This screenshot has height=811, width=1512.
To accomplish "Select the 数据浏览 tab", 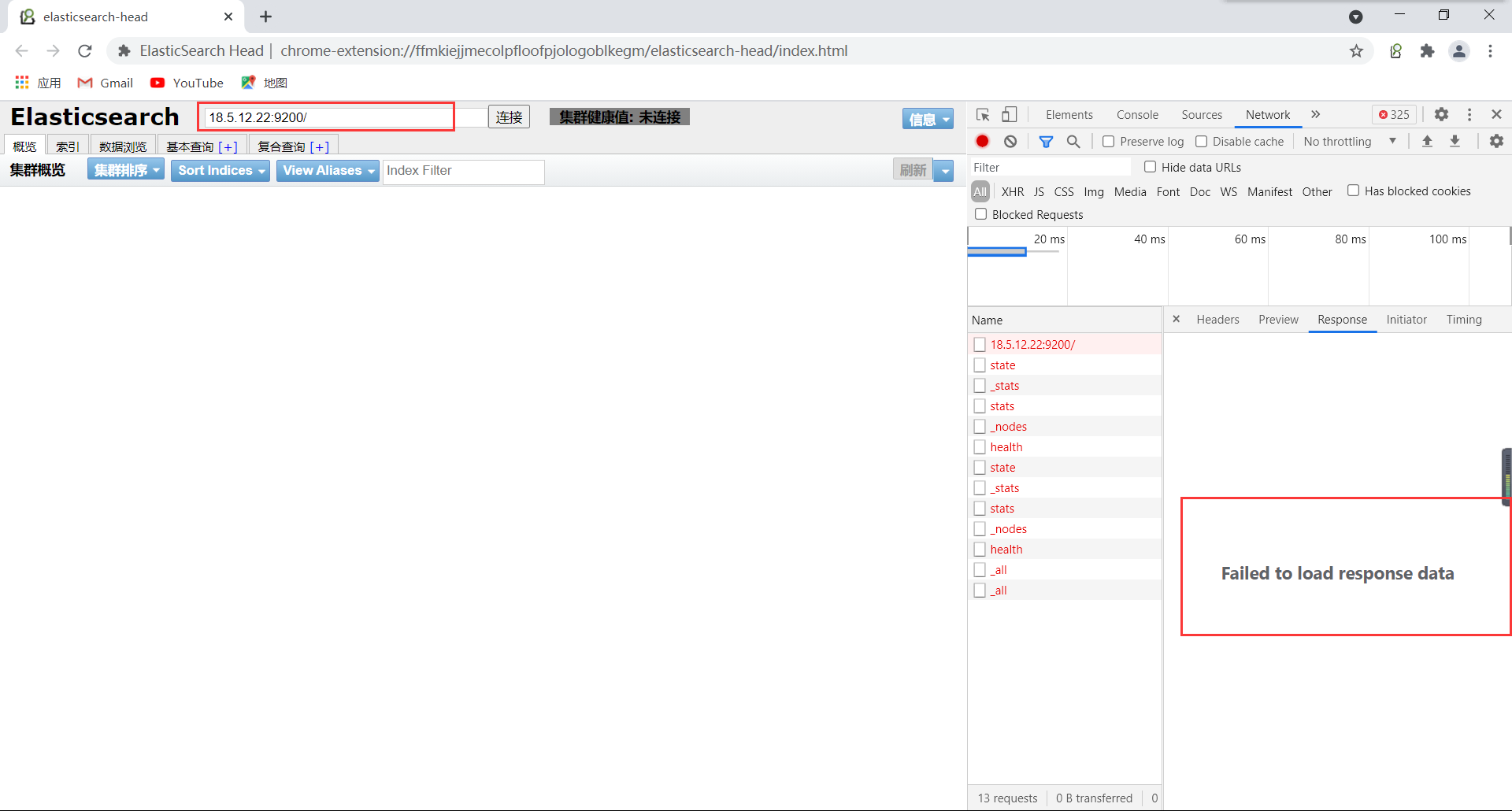I will (123, 146).
